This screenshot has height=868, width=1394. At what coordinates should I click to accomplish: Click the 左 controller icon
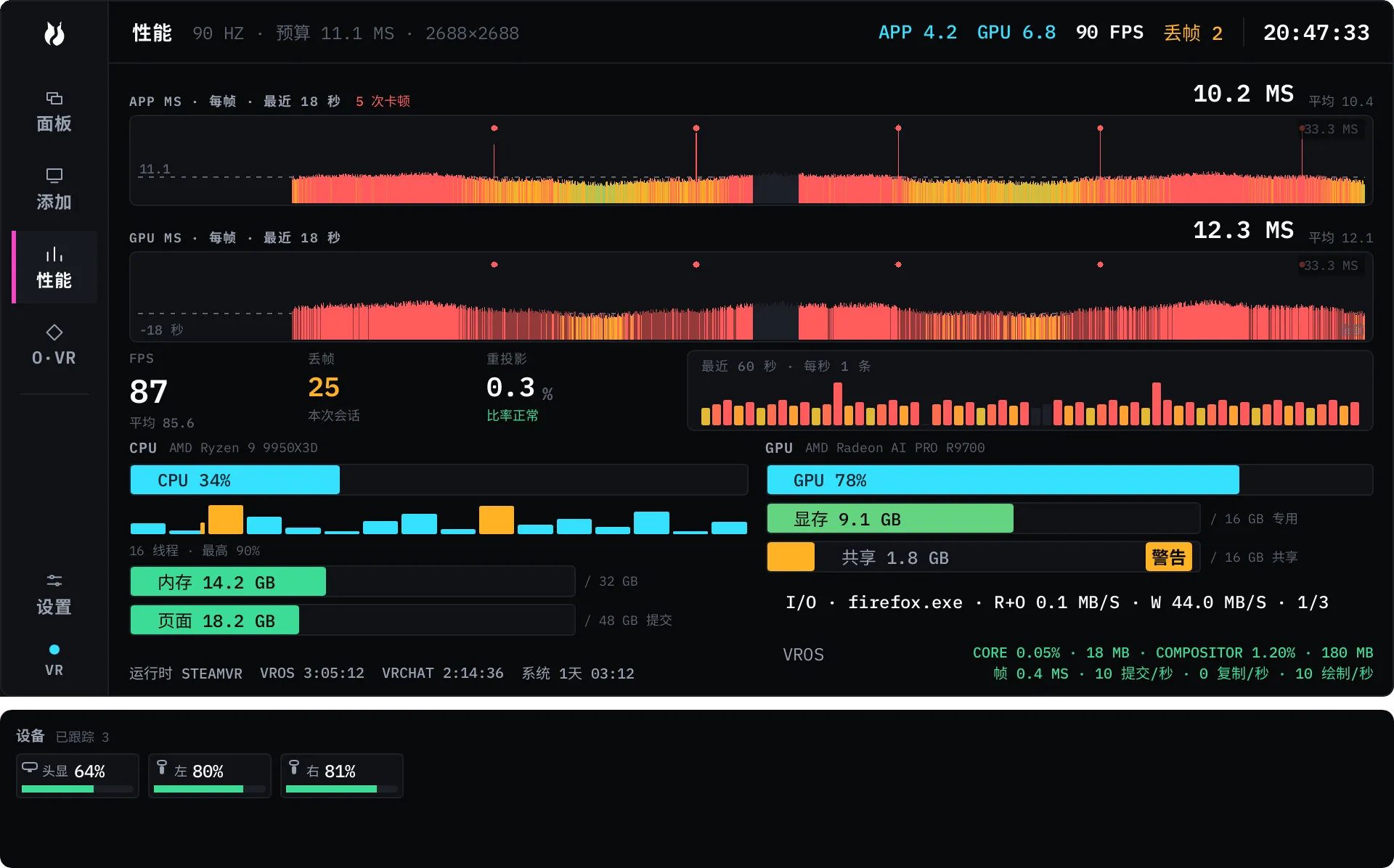162,767
